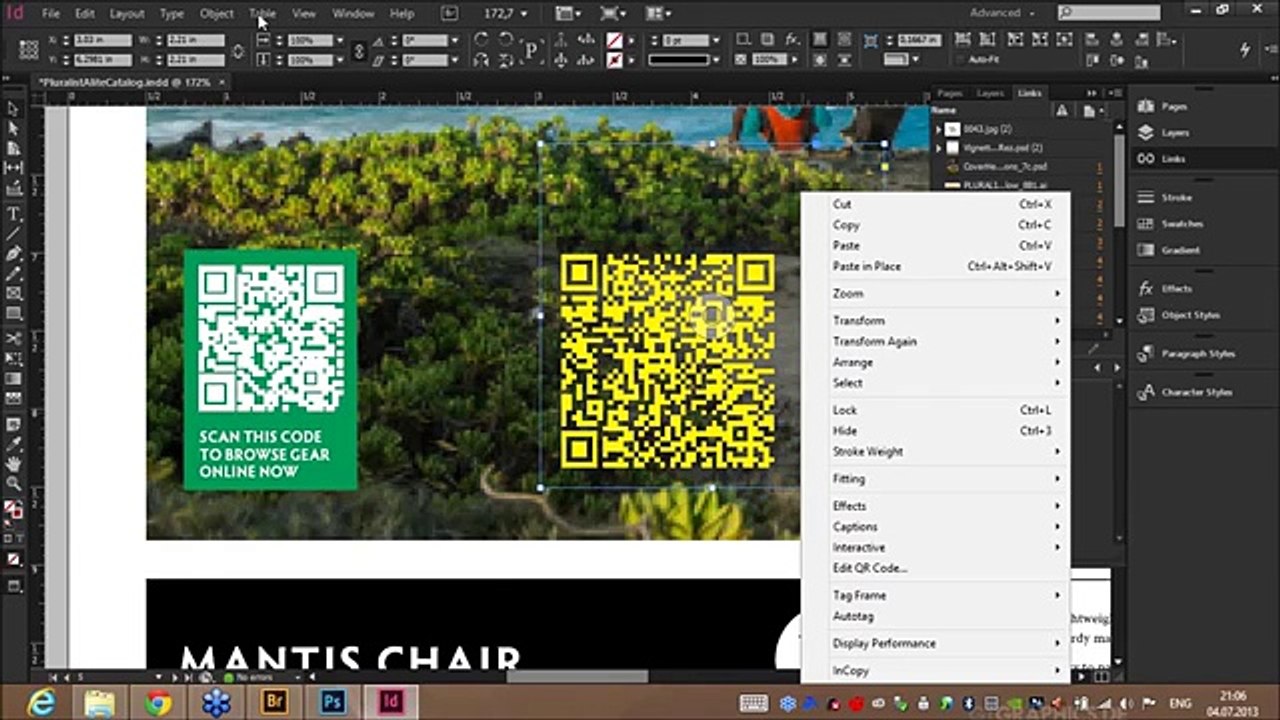This screenshot has height=720, width=1280.
Task: Open the Window menu
Action: 353,14
